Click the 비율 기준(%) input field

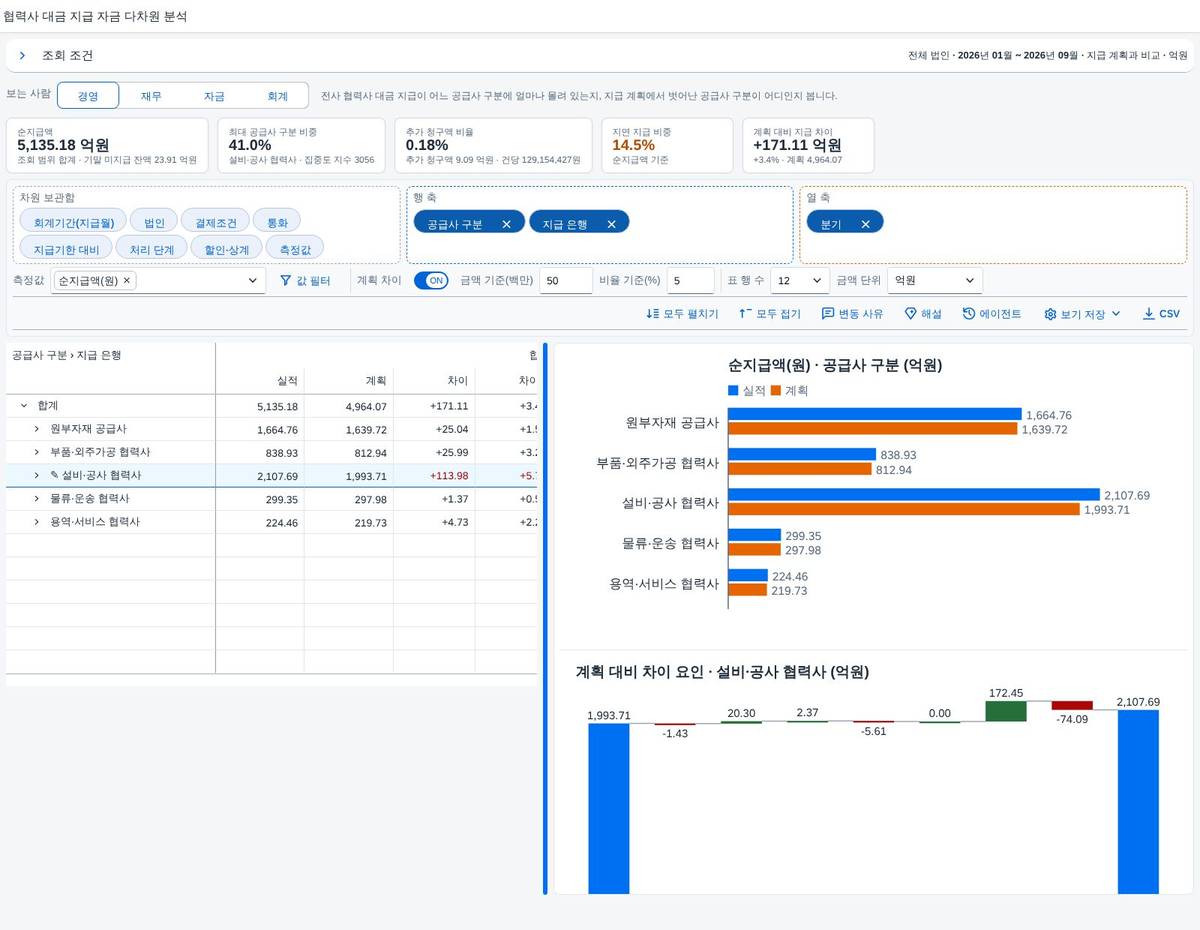pos(691,281)
